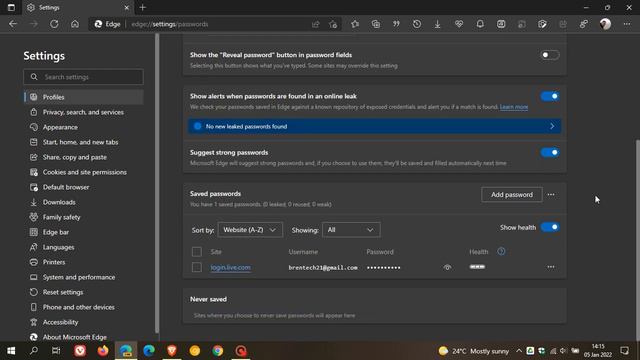Reveal the password with the eye icon
This screenshot has width=640, height=360.
[x=447, y=267]
